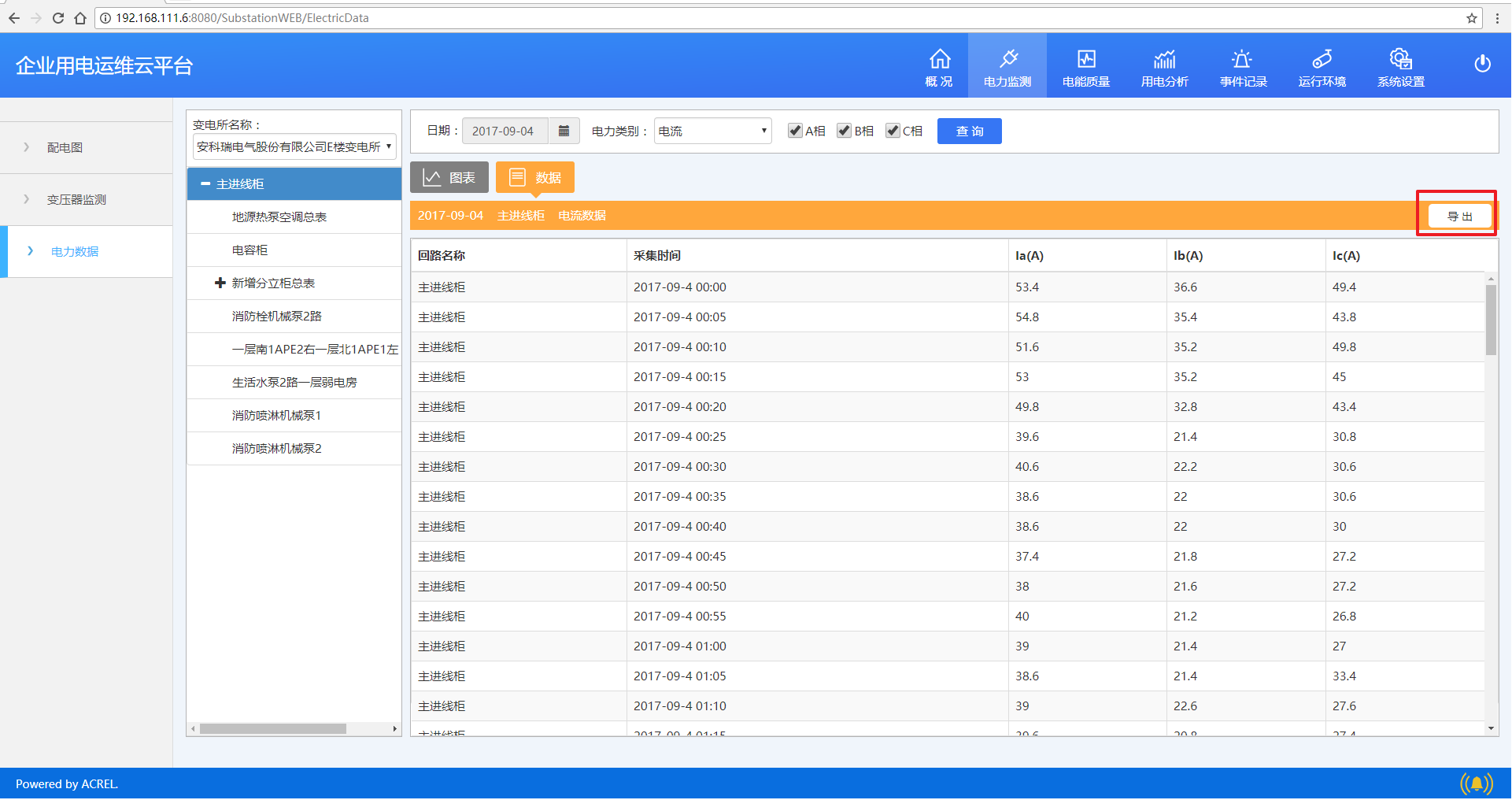Open 电力类别 dropdown showing 电流
This screenshot has width=1512, height=800.
(713, 131)
